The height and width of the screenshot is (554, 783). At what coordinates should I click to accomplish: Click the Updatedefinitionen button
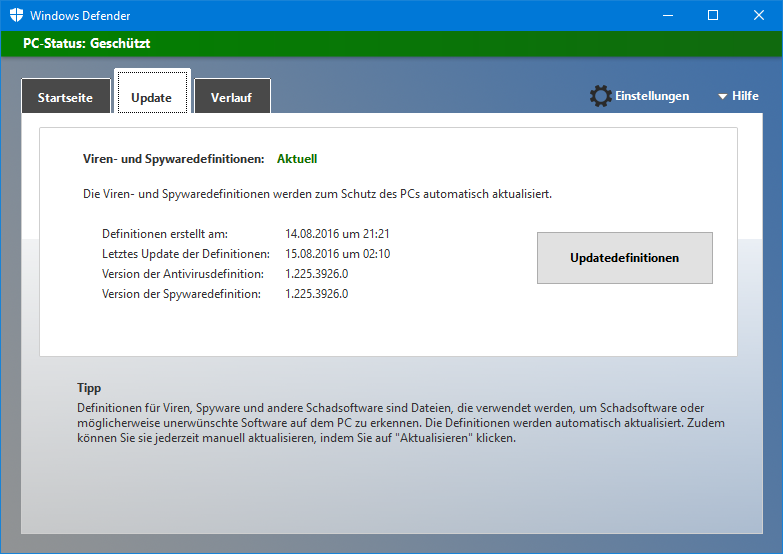pyautogui.click(x=625, y=258)
